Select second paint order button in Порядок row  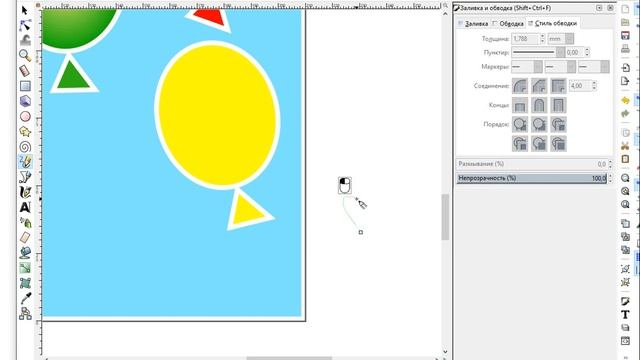point(539,124)
